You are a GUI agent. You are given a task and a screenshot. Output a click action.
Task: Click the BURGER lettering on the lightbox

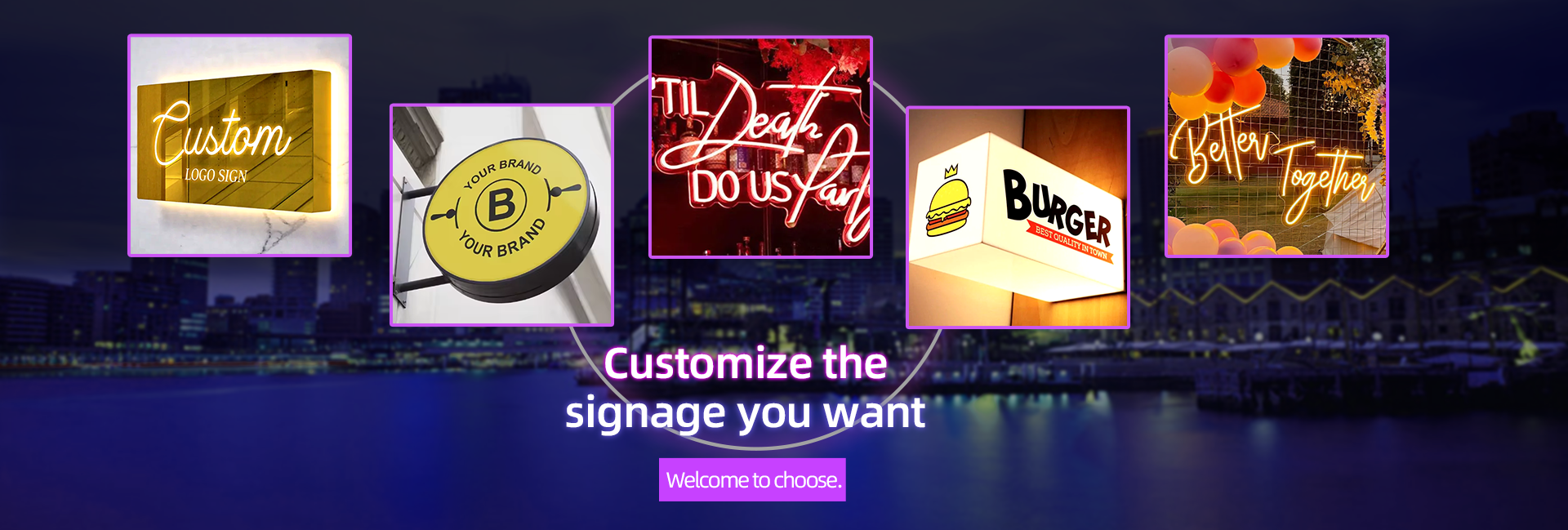(x=1058, y=207)
